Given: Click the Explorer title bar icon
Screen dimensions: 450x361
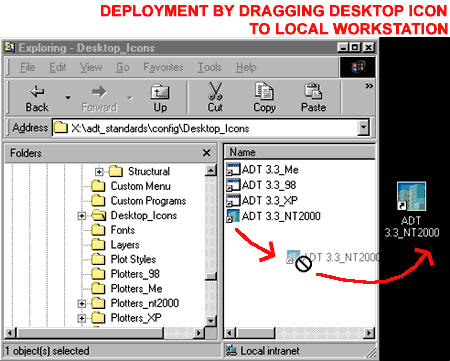Looking at the screenshot, I should pos(10,48).
